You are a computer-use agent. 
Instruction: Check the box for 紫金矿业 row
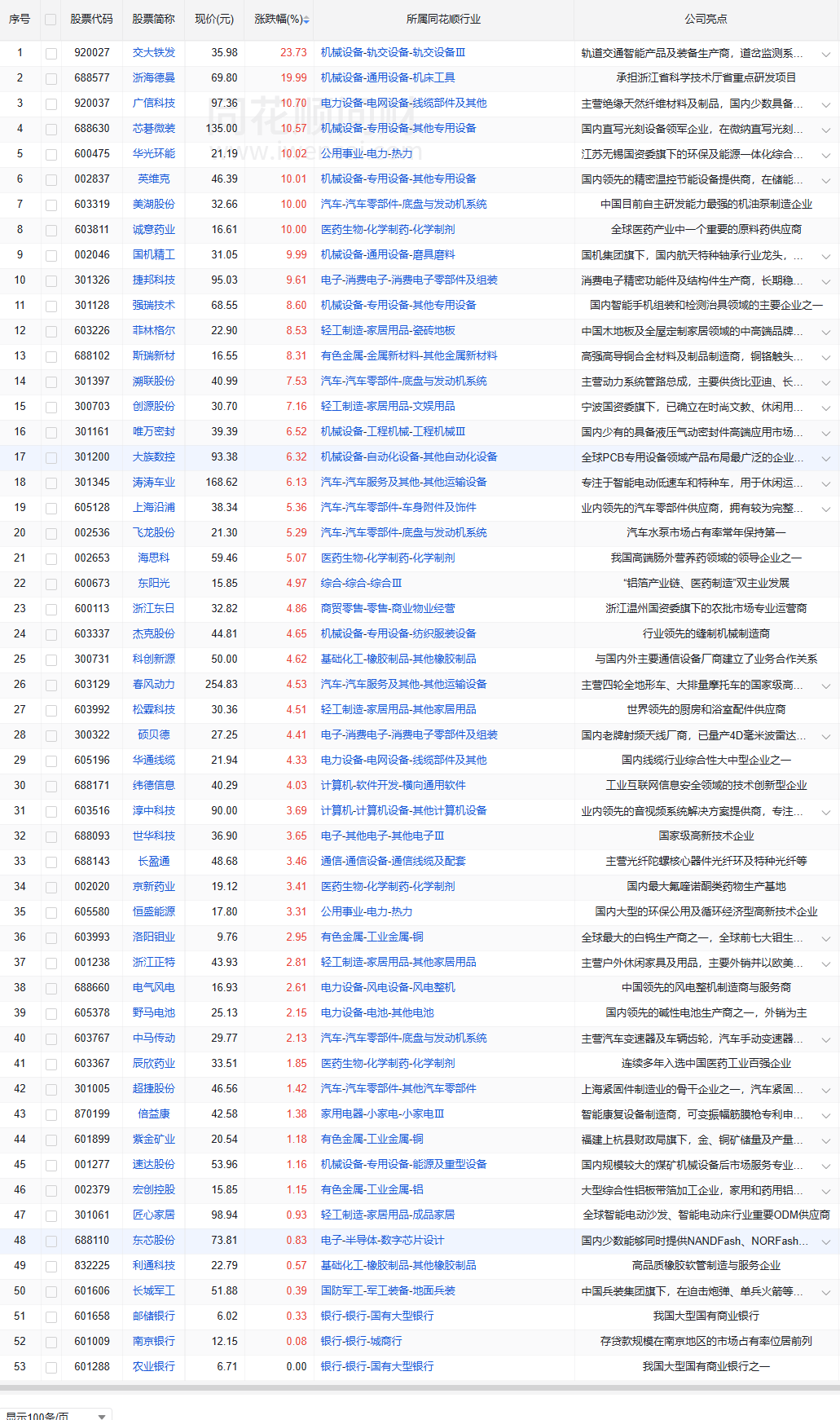point(51,1140)
